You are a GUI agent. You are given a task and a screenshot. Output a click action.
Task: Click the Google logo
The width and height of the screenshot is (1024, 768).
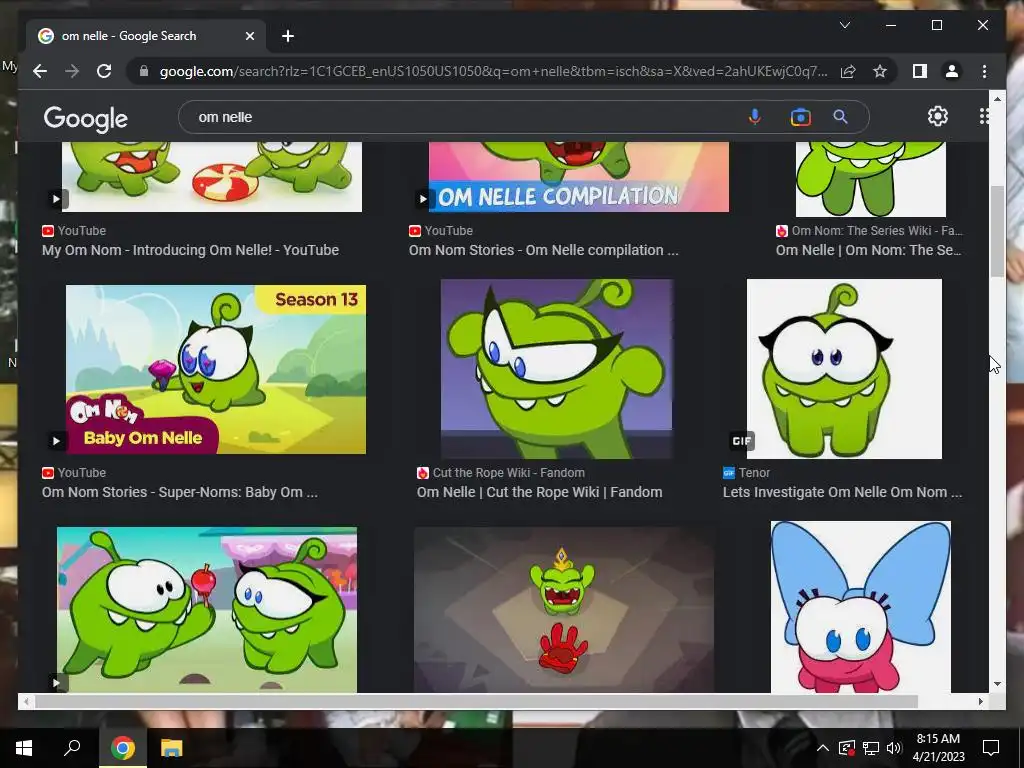86,118
